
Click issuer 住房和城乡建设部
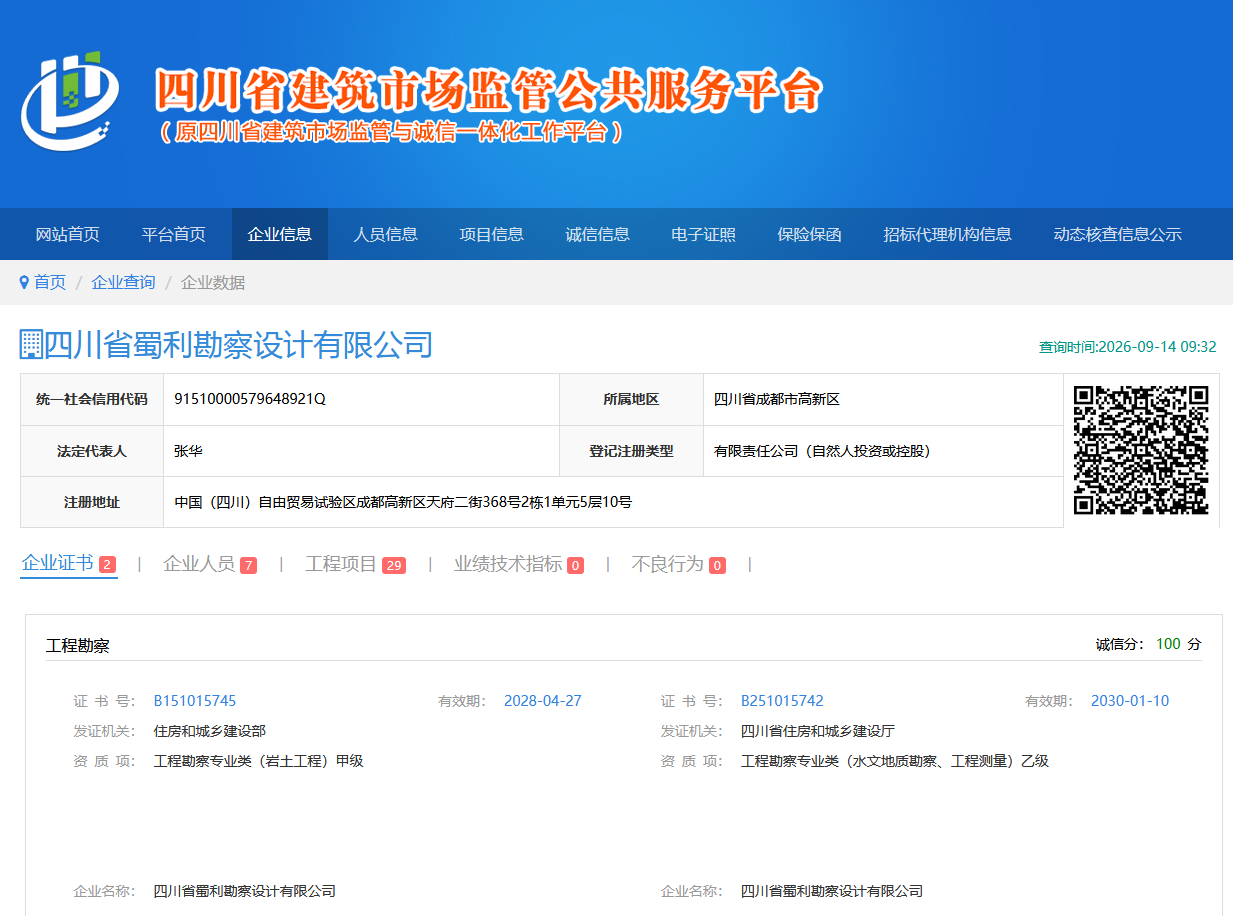[x=210, y=731]
